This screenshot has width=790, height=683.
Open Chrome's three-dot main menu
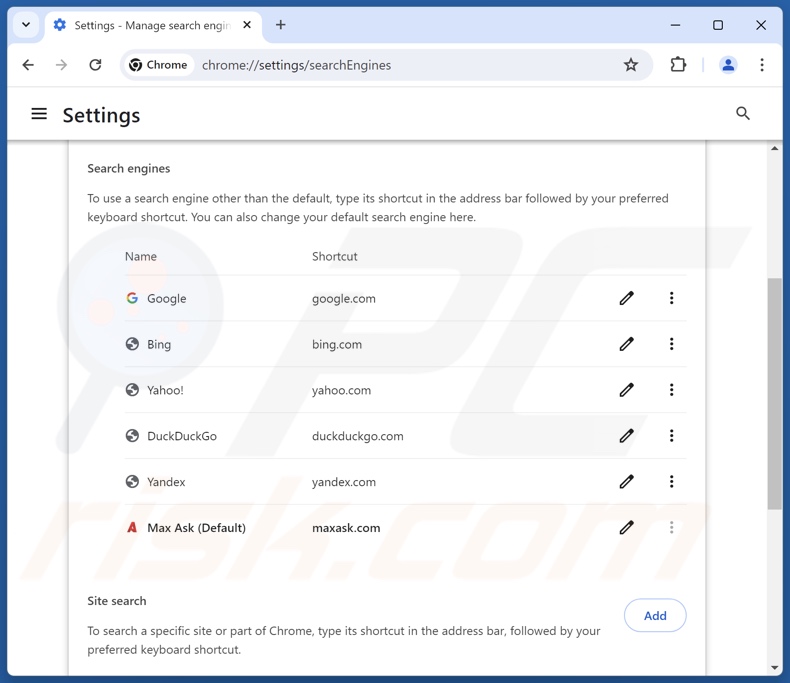pos(762,65)
